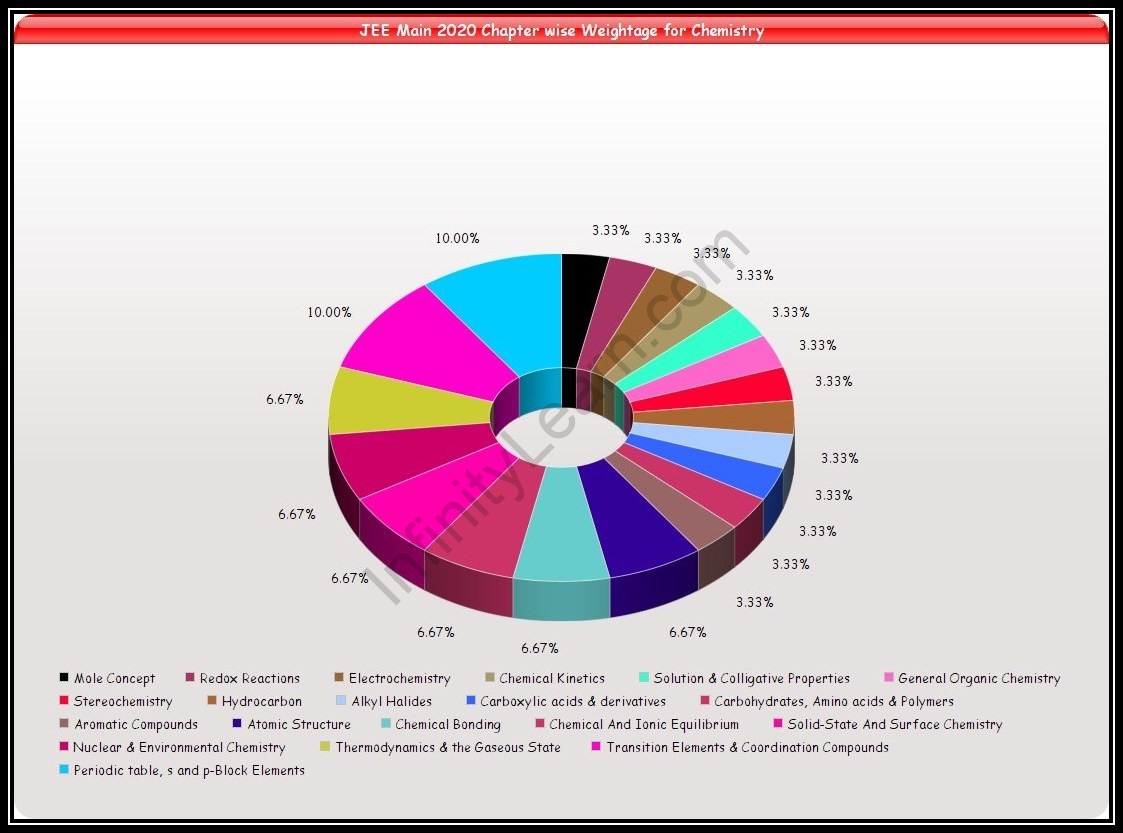This screenshot has height=833, width=1123.
Task: Select Periodic table, s and p-Block Elements label
Action: (188, 770)
